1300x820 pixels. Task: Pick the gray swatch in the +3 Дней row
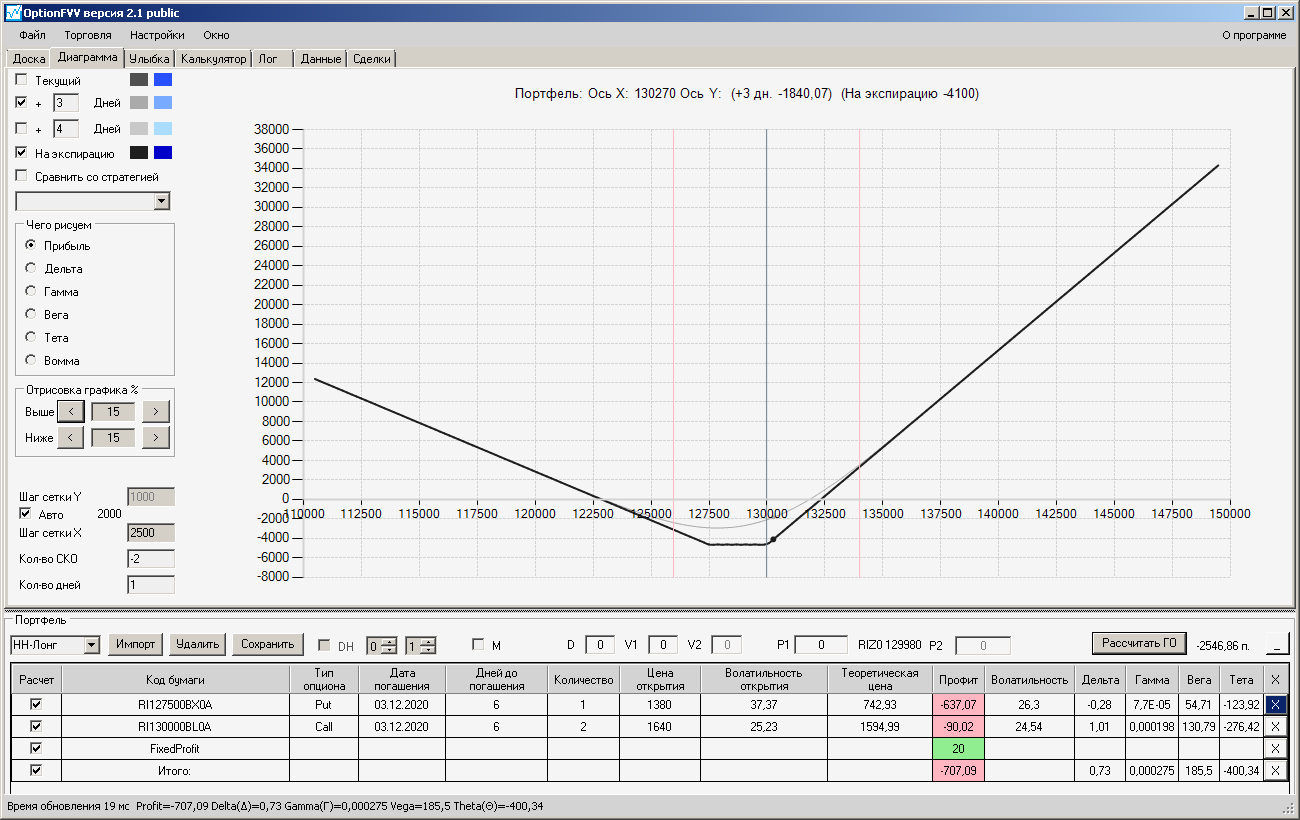tap(139, 102)
